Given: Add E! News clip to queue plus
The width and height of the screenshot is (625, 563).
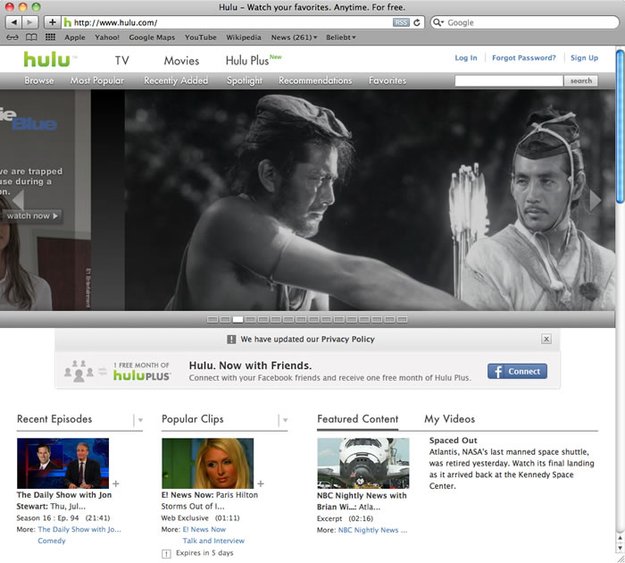Looking at the screenshot, I should click(260, 484).
